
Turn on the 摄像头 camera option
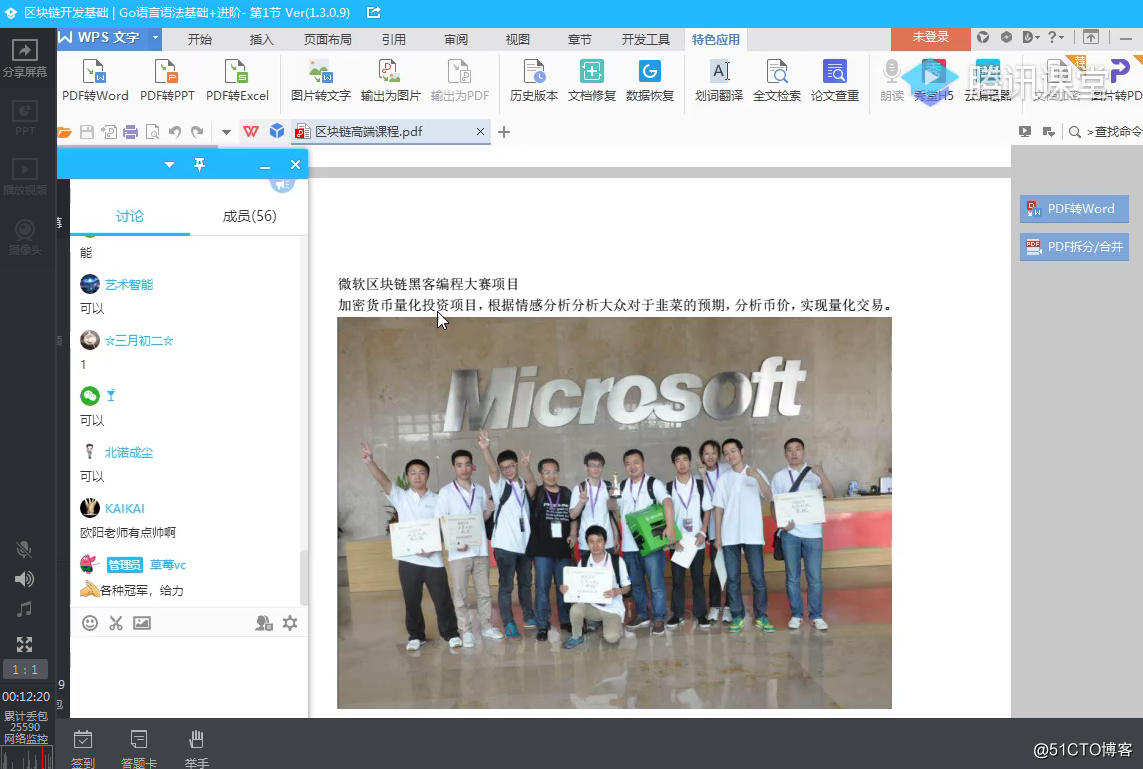pyautogui.click(x=25, y=237)
